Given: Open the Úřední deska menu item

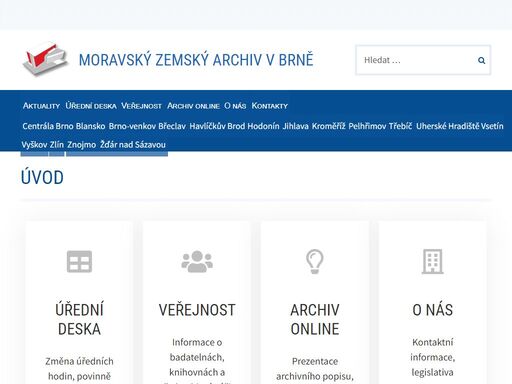Looking at the screenshot, I should pyautogui.click(x=91, y=106).
